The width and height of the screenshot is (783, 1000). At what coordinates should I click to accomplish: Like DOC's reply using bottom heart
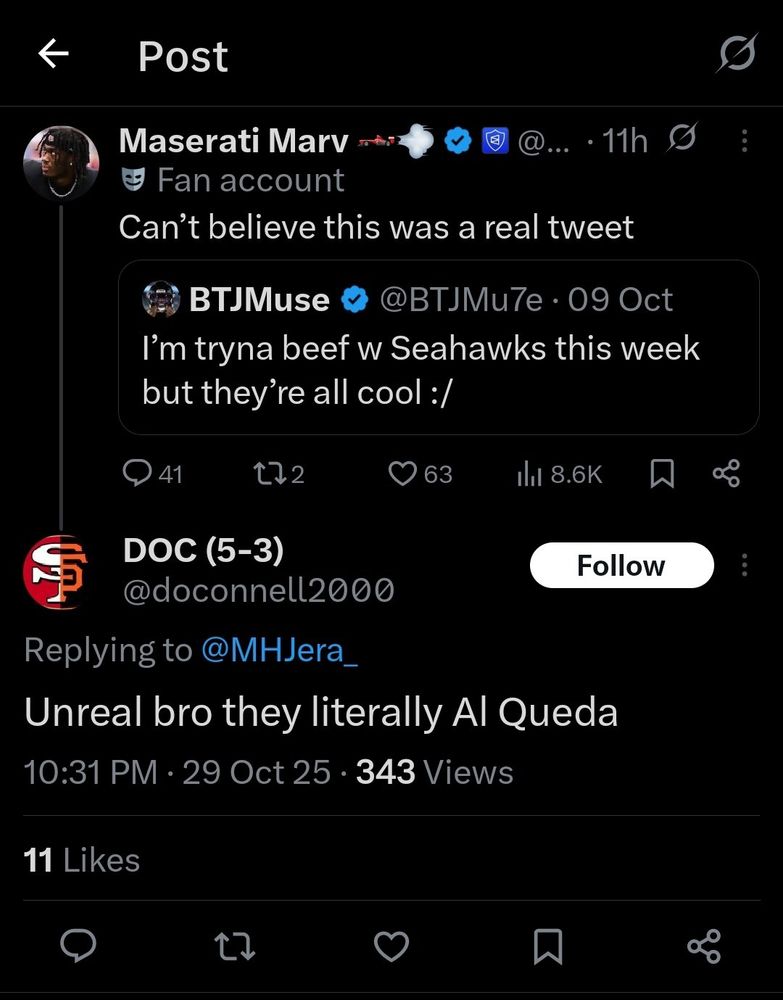coord(391,946)
